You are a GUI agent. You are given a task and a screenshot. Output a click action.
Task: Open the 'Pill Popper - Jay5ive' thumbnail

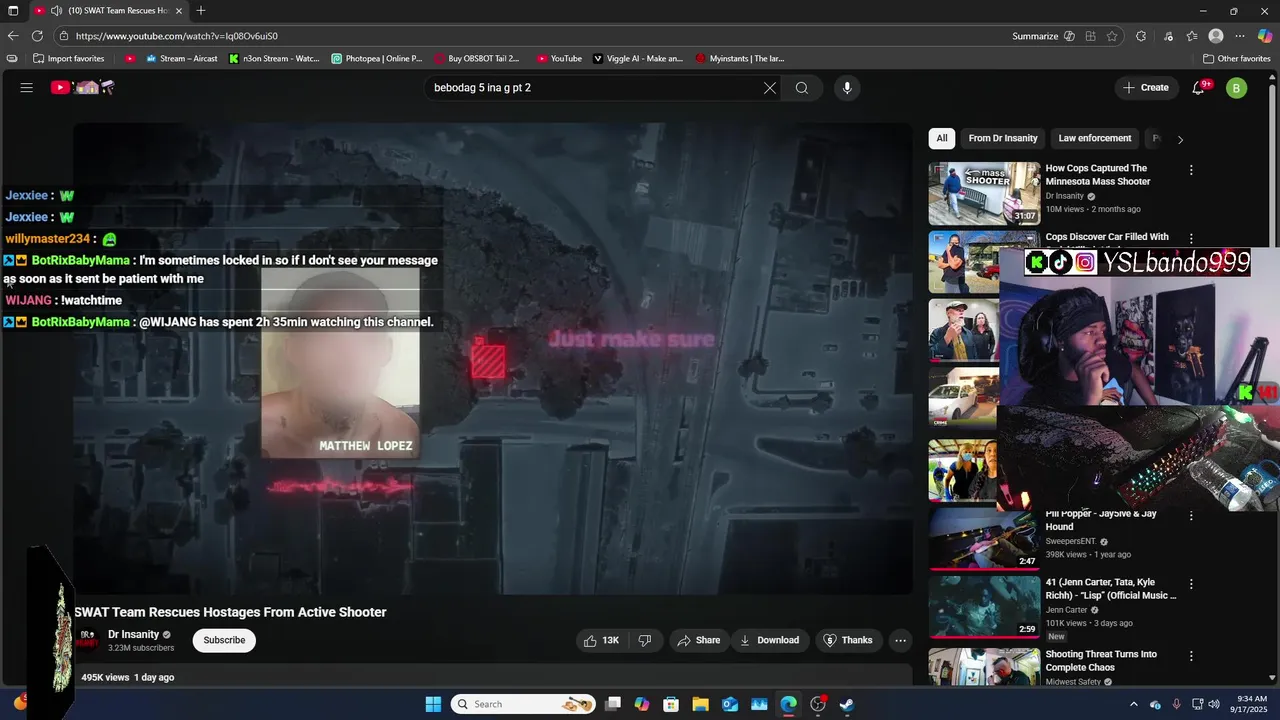(984, 540)
